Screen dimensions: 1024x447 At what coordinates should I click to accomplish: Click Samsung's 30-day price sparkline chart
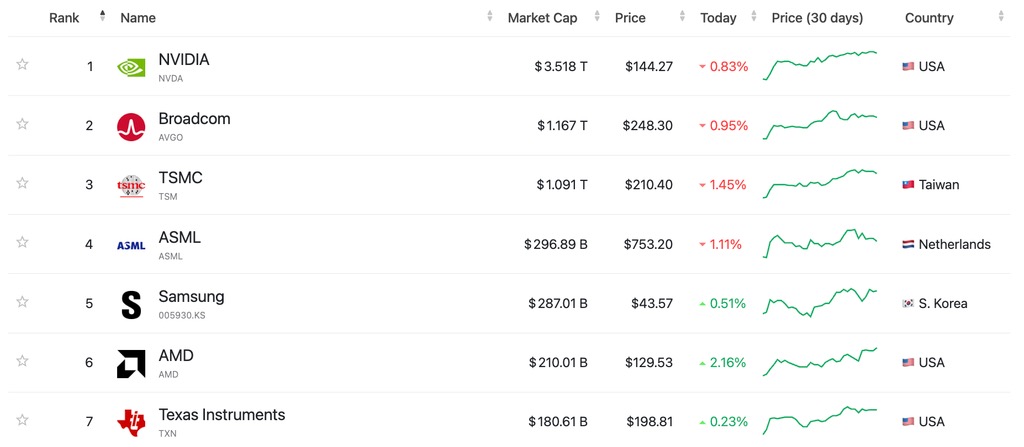[820, 302]
